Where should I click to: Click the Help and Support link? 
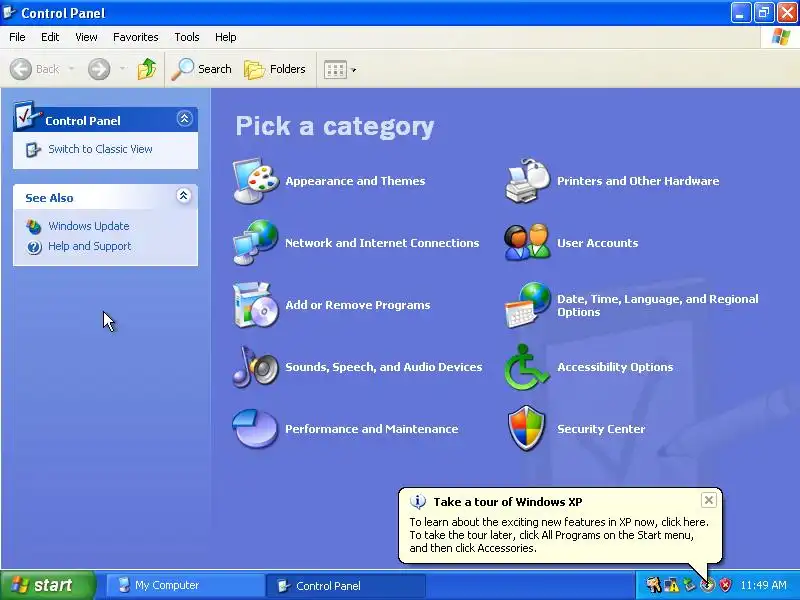(x=90, y=246)
